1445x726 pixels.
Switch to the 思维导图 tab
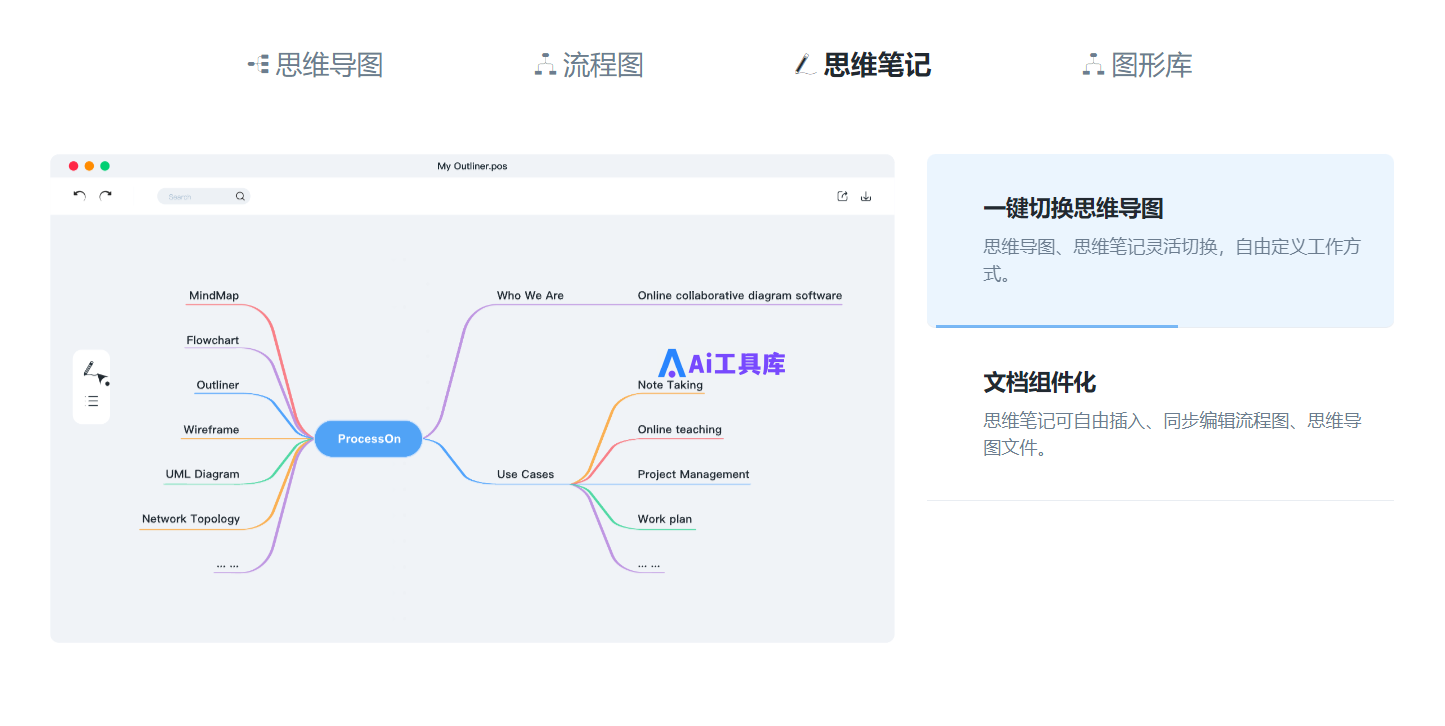pos(315,65)
